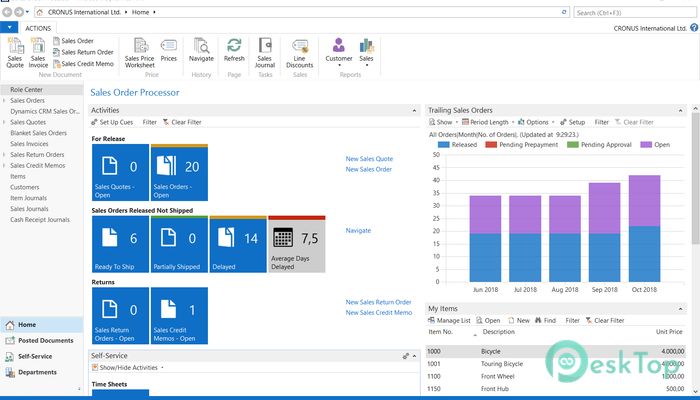The image size is (700, 400).
Task: Open the Delayed orders tile
Action: (238, 244)
